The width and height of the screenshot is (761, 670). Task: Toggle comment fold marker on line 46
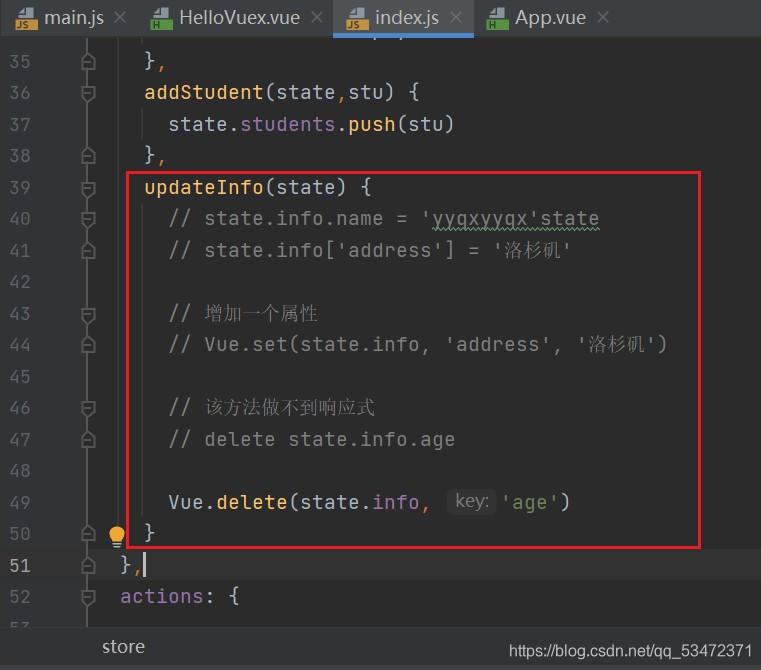(x=88, y=408)
